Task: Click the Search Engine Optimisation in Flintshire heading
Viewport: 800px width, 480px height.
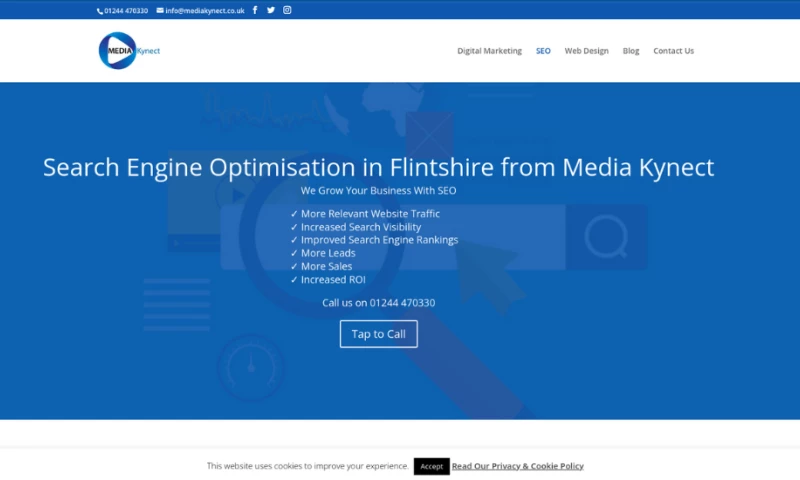Action: (378, 167)
